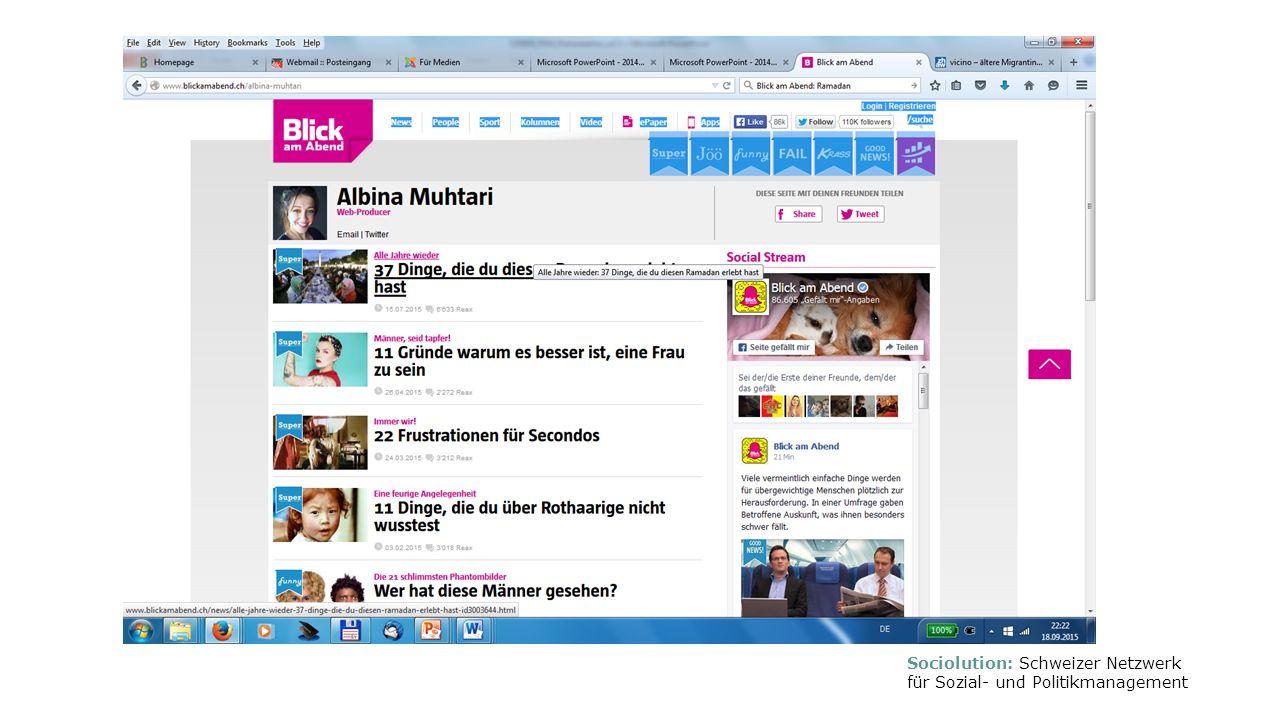Viewport: 1280px width, 720px height.
Task: Open article '22 Frustrationen für Secondos'
Action: click(487, 435)
